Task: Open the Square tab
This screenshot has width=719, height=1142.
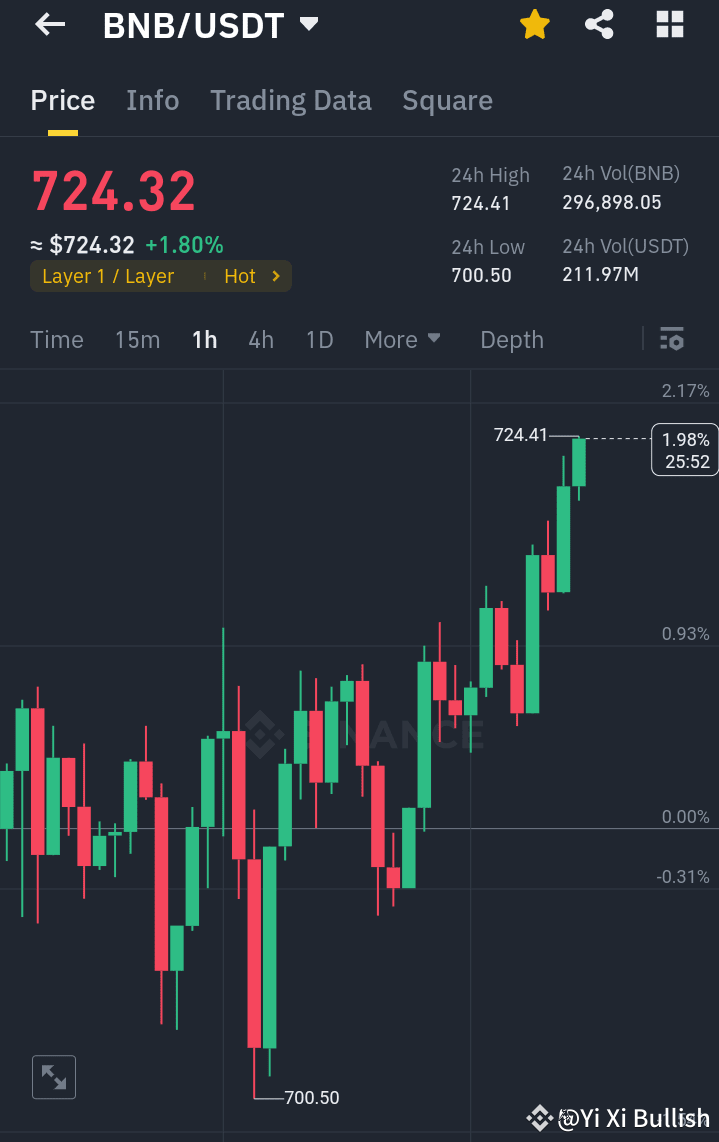Action: click(x=447, y=100)
